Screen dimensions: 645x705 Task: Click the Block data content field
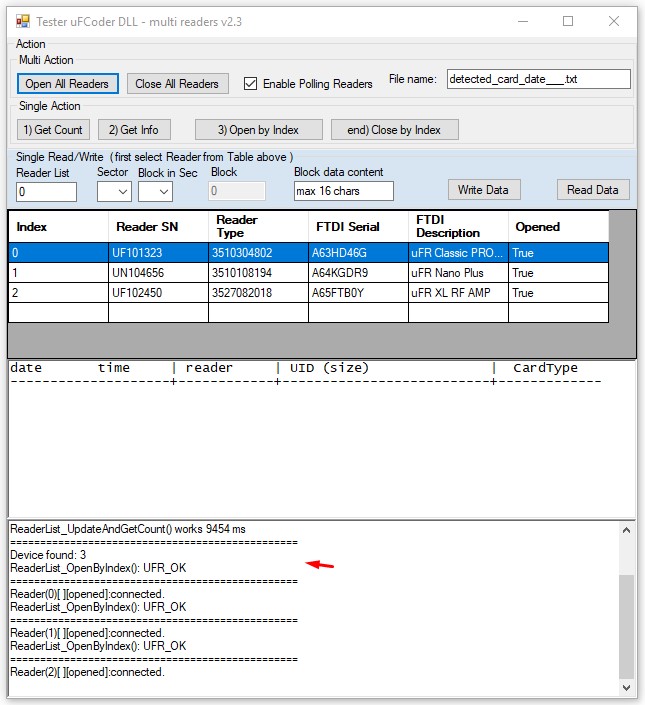(343, 191)
